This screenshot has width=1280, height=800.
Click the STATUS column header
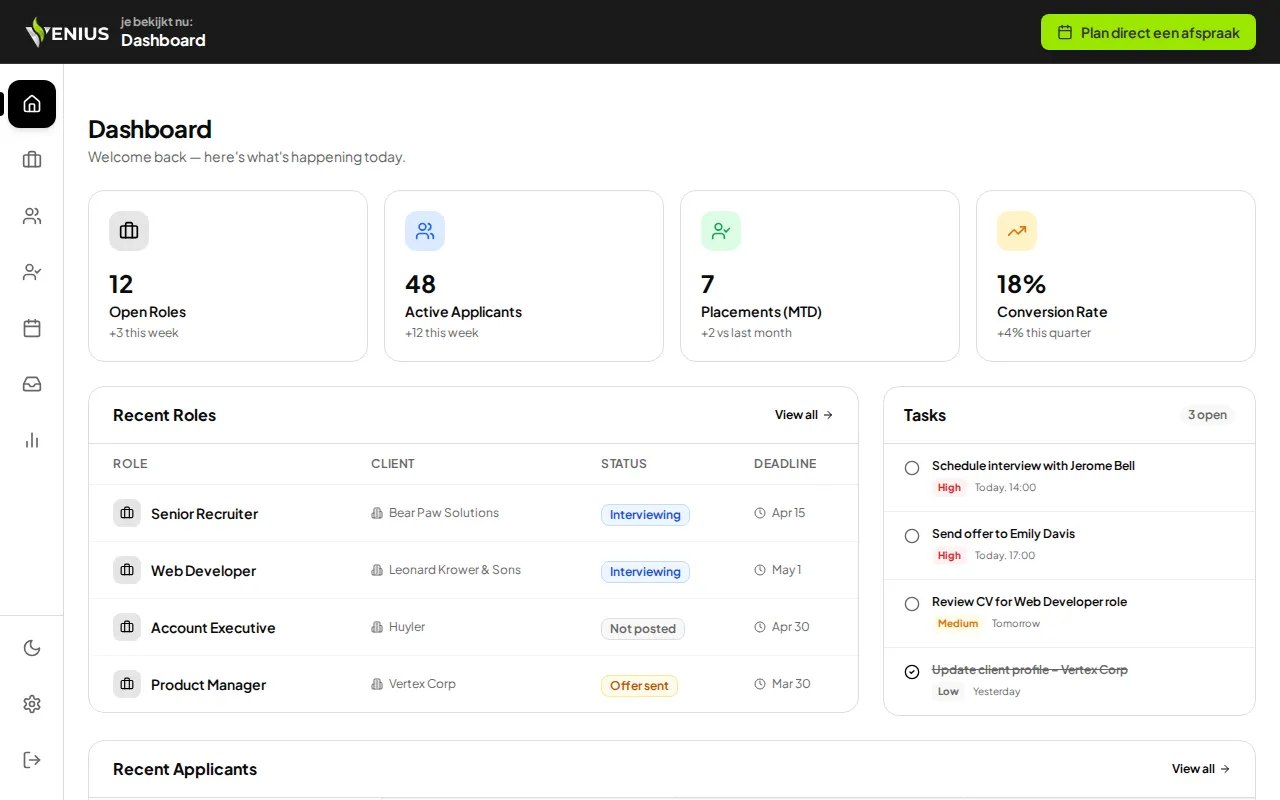(x=624, y=464)
